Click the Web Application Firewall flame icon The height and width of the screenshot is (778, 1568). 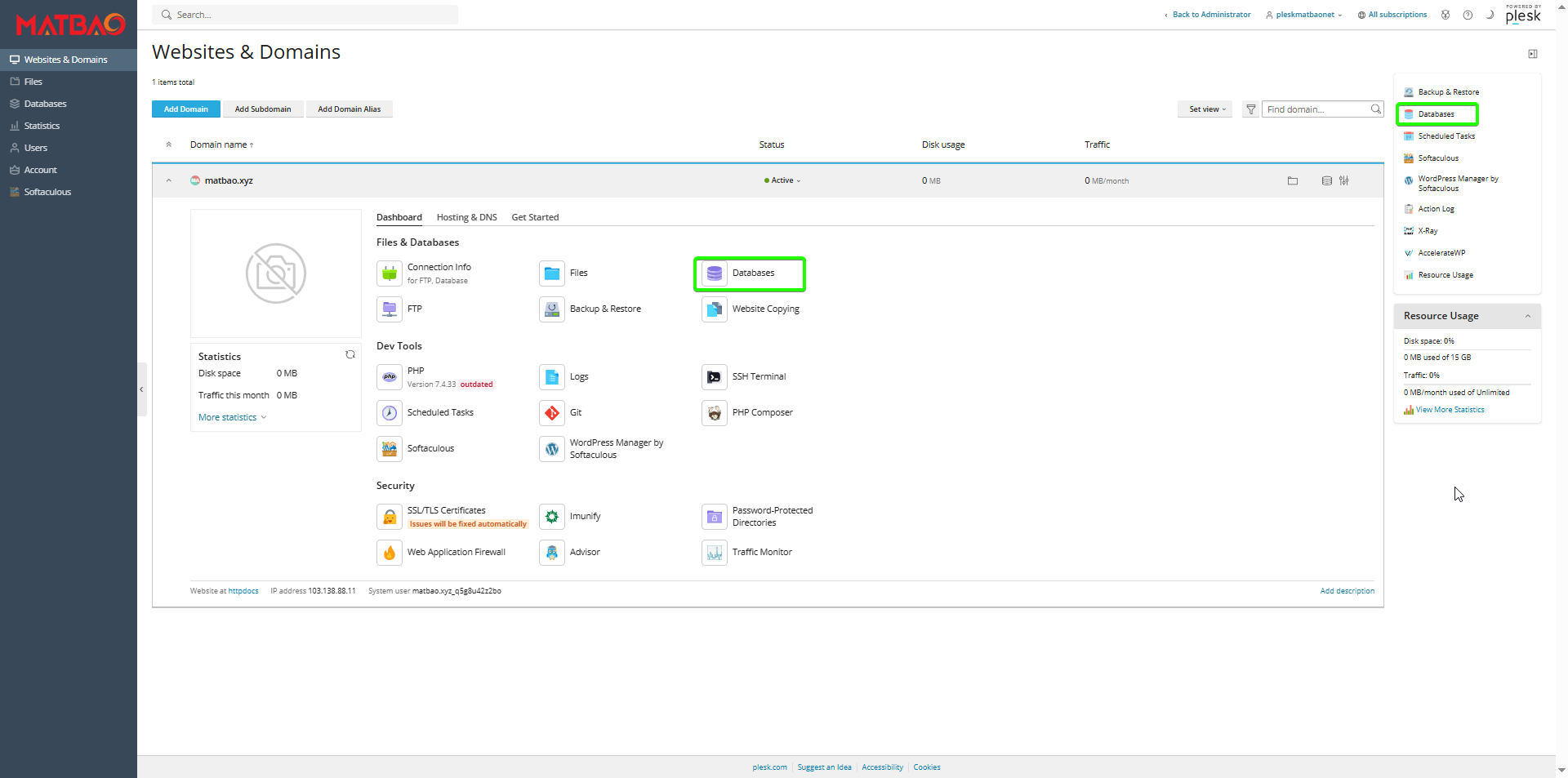click(390, 553)
